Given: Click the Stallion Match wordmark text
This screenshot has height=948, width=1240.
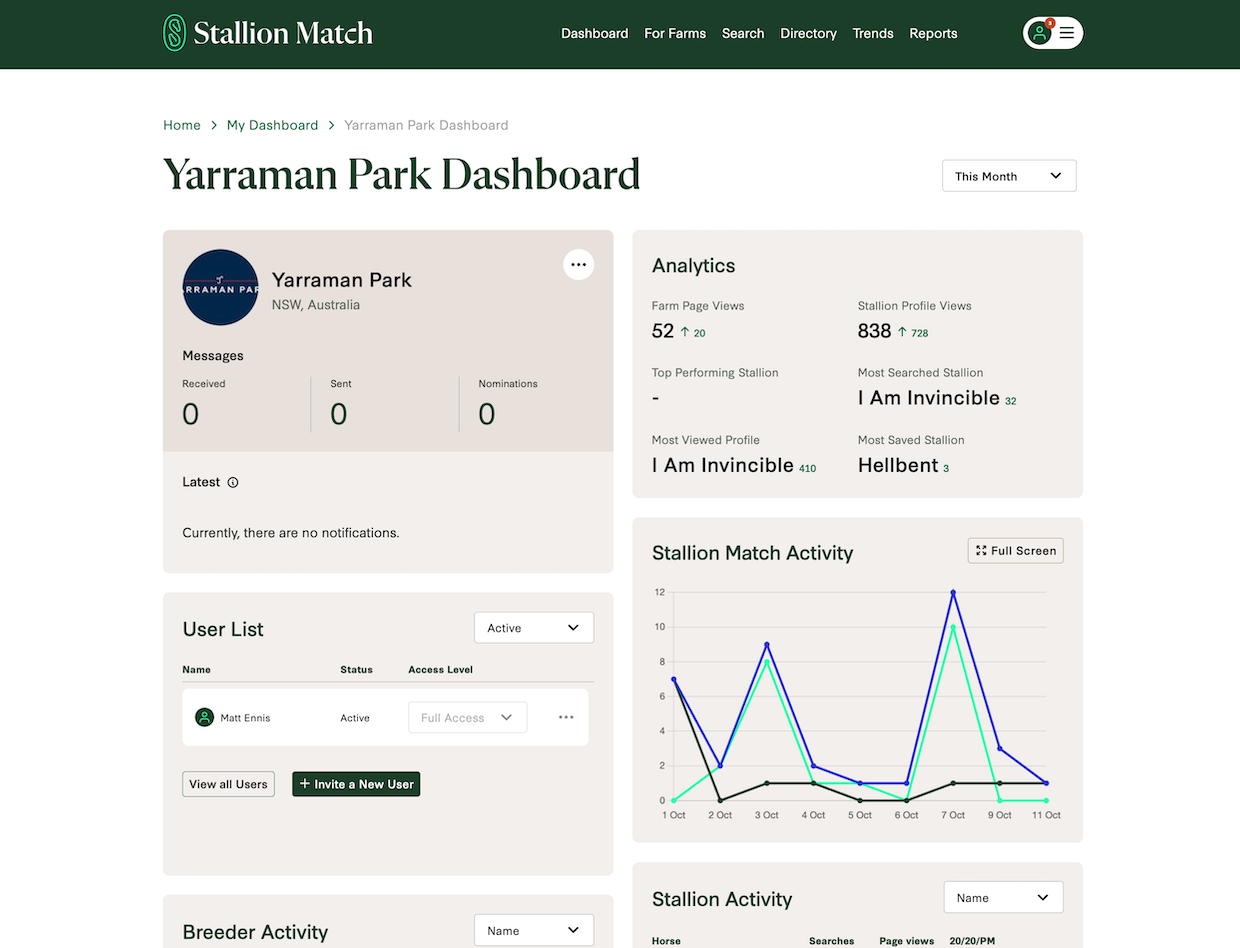Looking at the screenshot, I should [283, 33].
